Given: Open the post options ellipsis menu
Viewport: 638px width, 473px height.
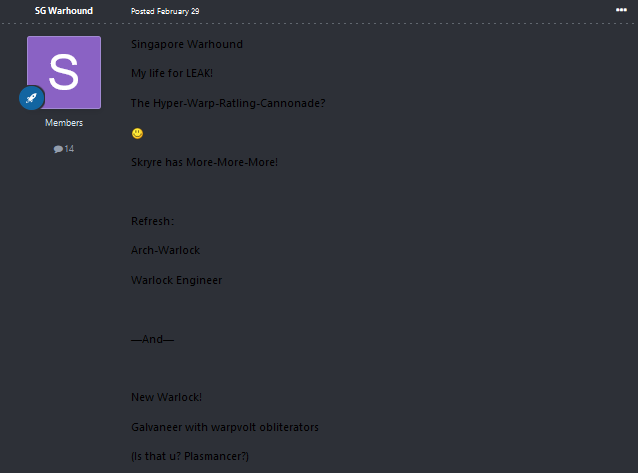Looking at the screenshot, I should click(x=621, y=10).
